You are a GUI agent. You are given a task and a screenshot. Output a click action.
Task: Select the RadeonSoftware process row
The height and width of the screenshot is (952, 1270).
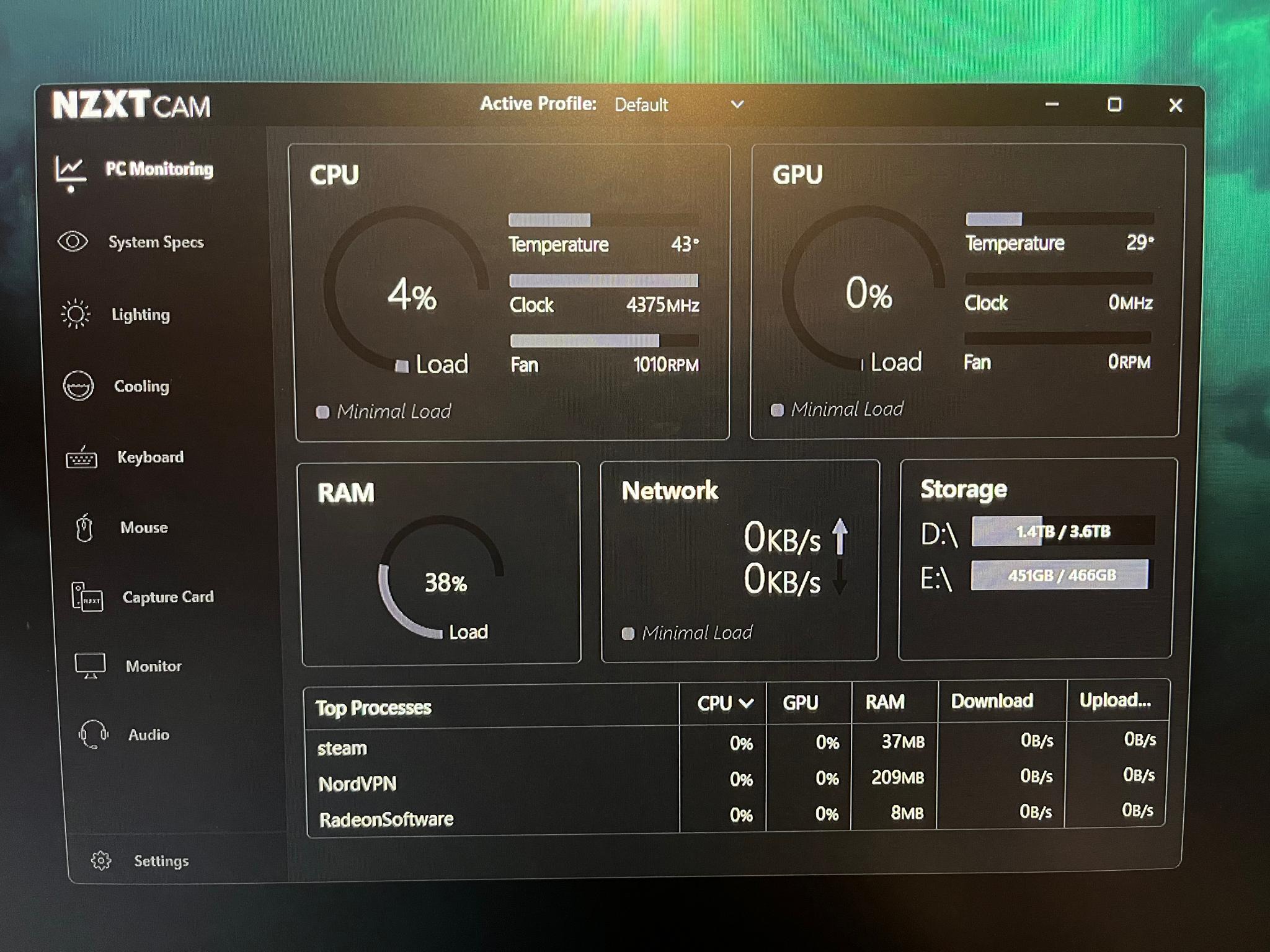point(735,815)
